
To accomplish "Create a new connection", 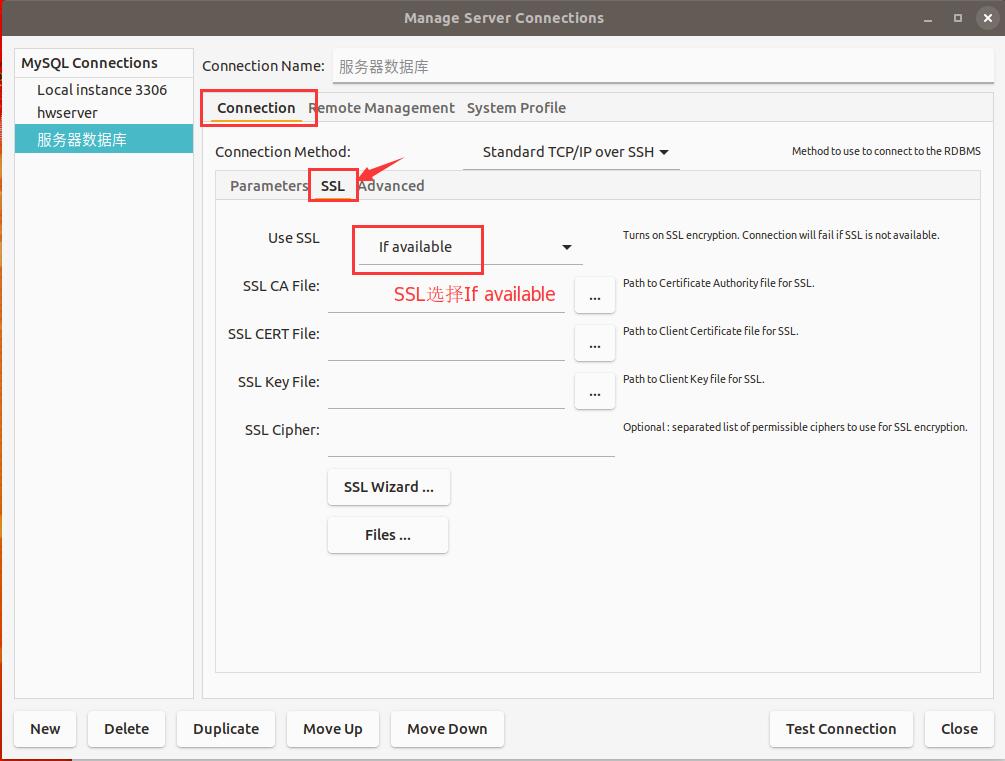I will pos(44,729).
